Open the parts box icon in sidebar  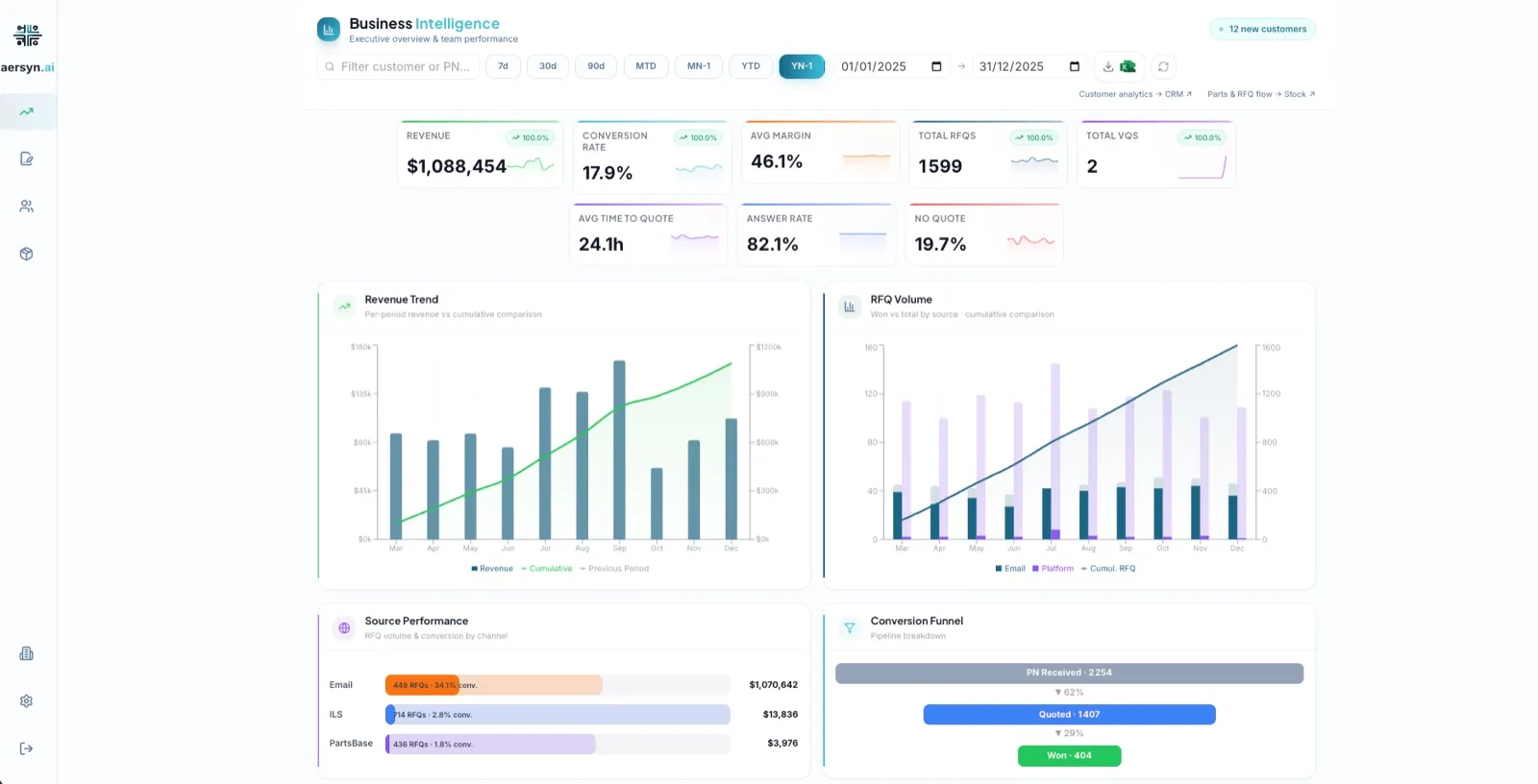click(x=27, y=254)
